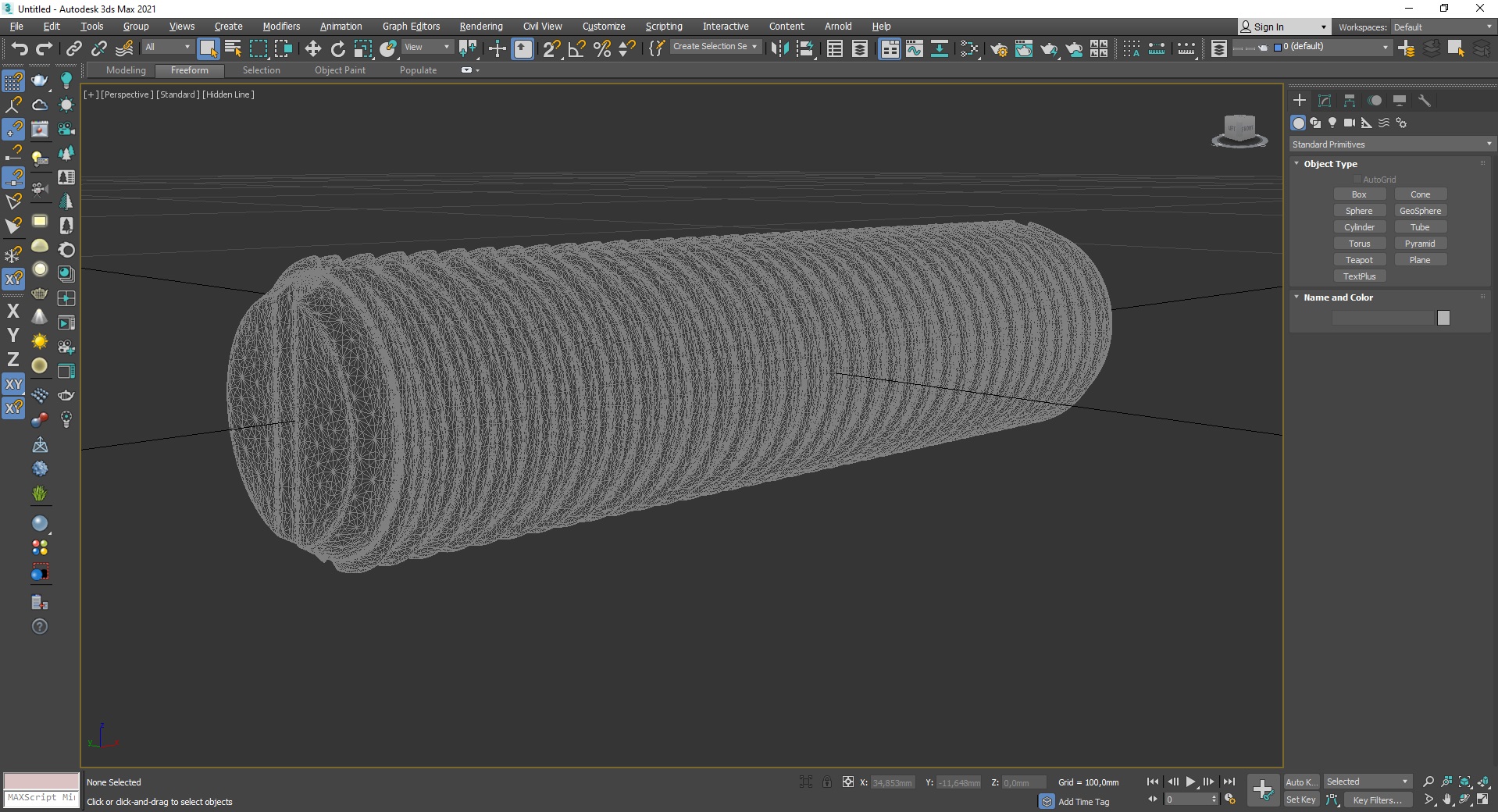This screenshot has height=812, width=1498.
Task: Click the Select and Scale tool
Action: [362, 48]
